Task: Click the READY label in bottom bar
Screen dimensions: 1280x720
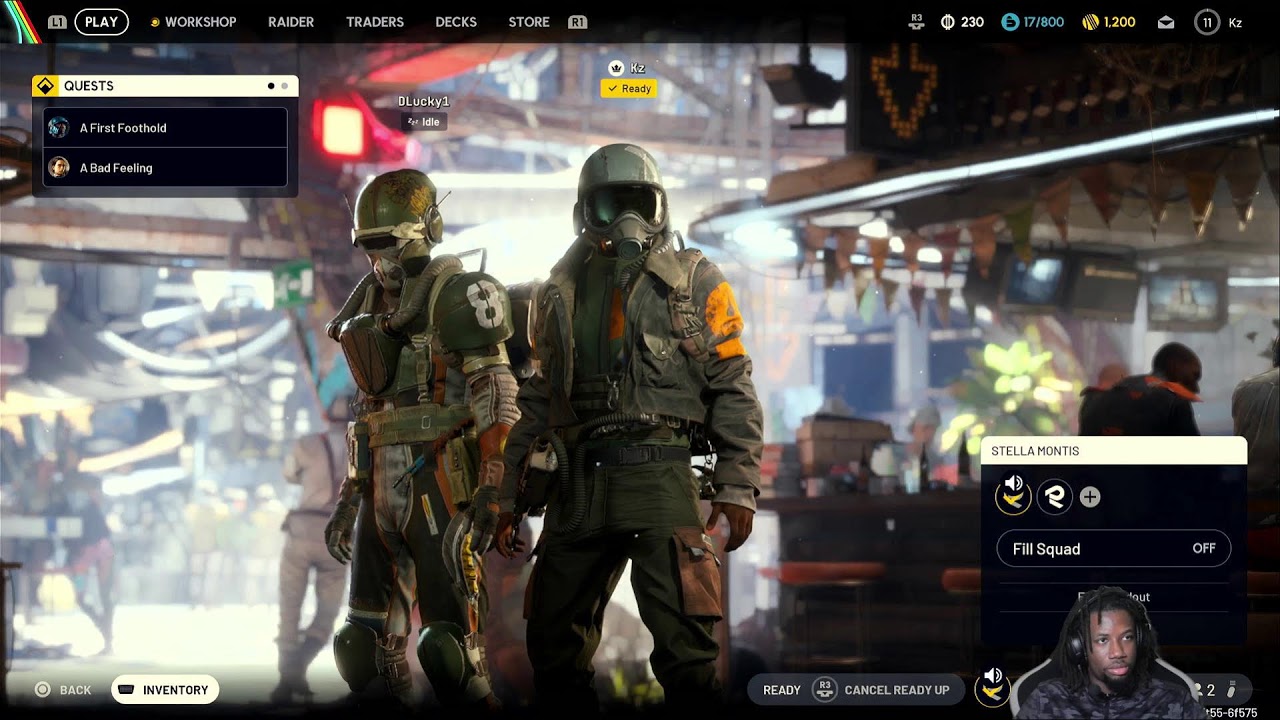Action: tap(782, 690)
